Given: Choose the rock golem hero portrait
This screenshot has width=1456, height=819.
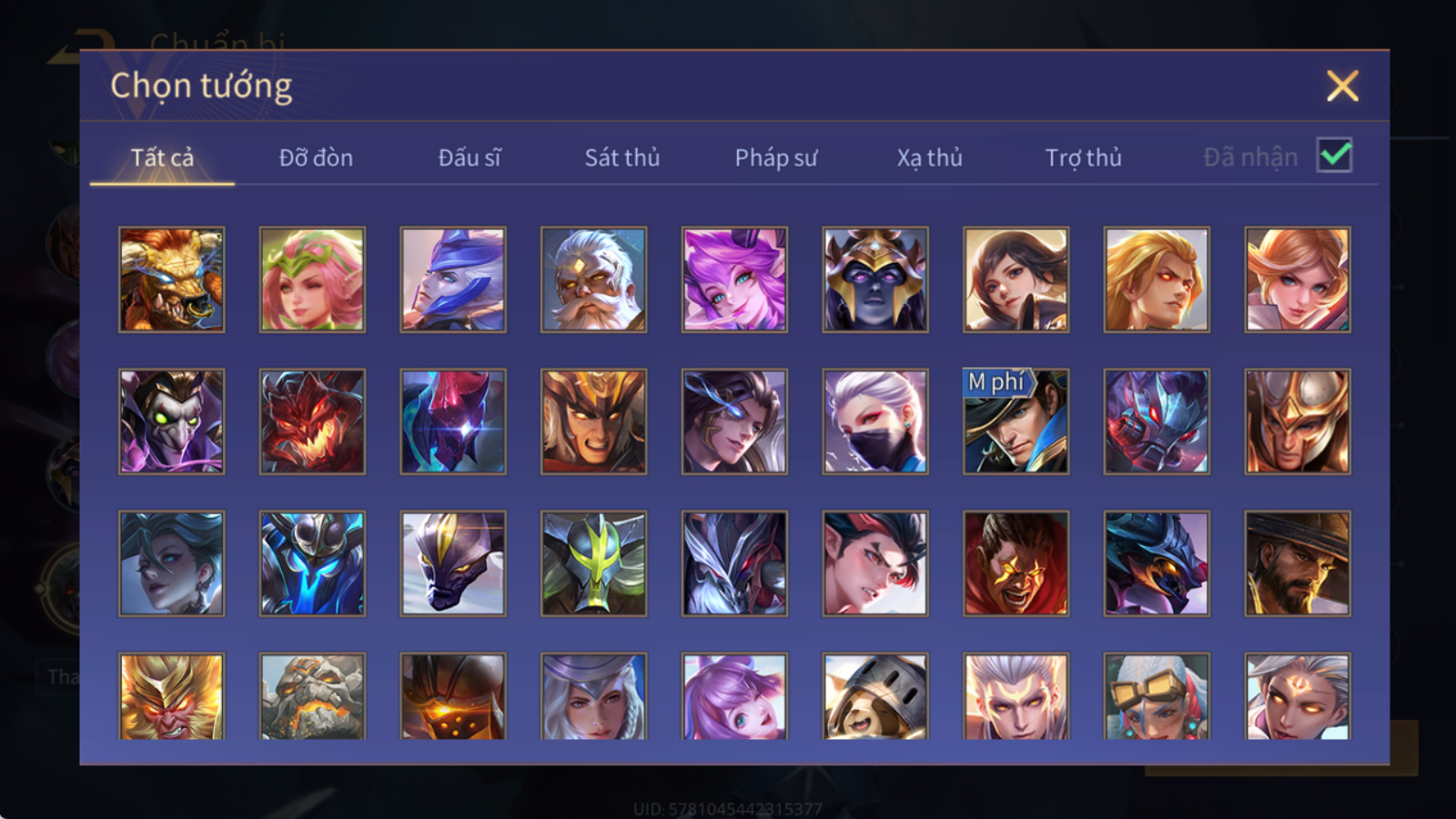Looking at the screenshot, I should (312, 696).
